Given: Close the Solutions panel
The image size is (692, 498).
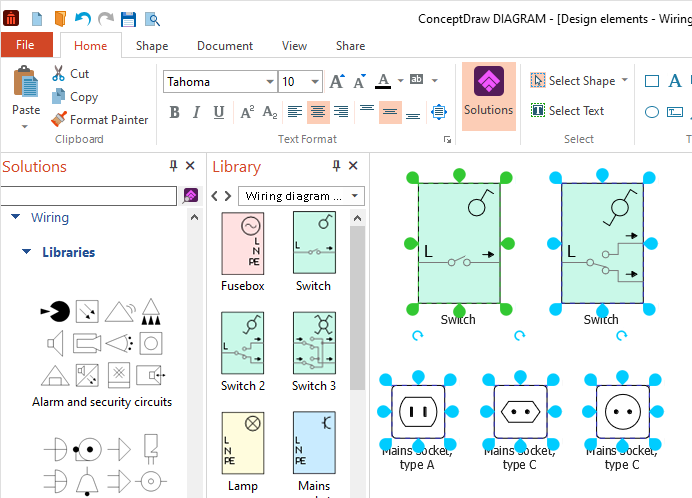Looking at the screenshot, I should 190,166.
